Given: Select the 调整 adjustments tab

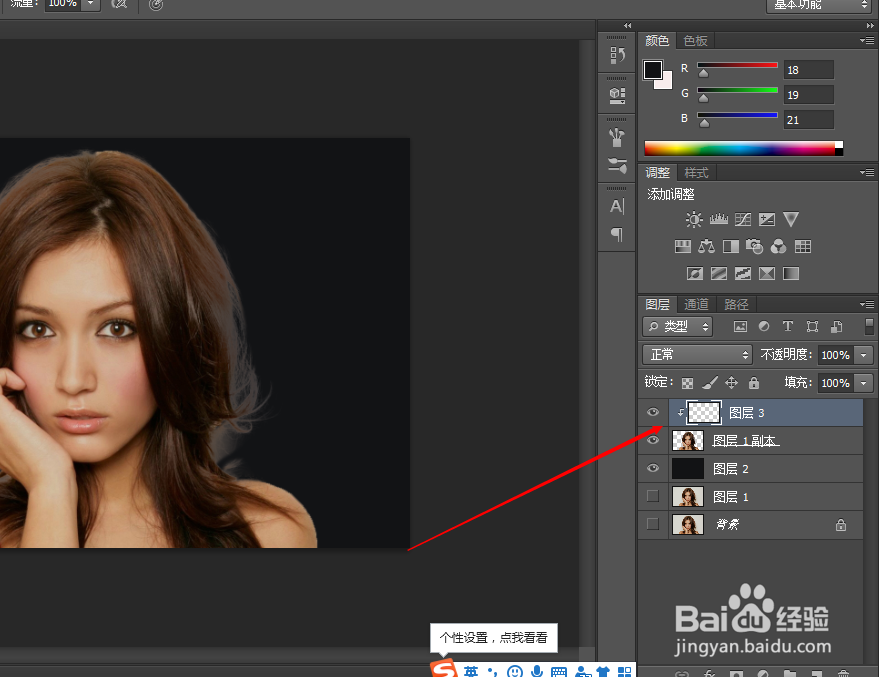Looking at the screenshot, I should coord(658,173).
